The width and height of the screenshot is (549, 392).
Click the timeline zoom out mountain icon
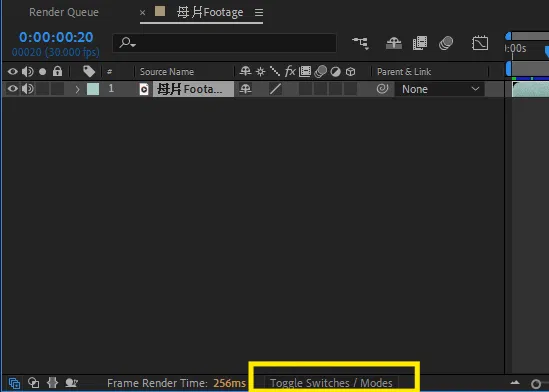(515, 383)
